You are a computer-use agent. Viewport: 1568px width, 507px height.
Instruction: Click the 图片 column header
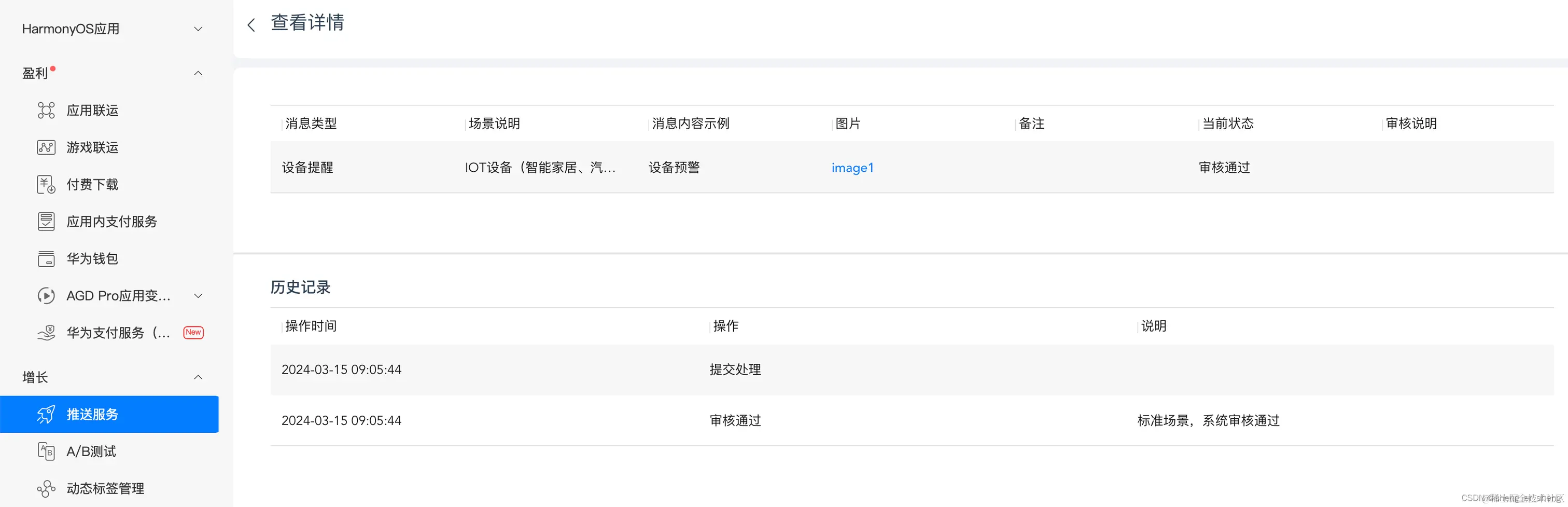(848, 124)
